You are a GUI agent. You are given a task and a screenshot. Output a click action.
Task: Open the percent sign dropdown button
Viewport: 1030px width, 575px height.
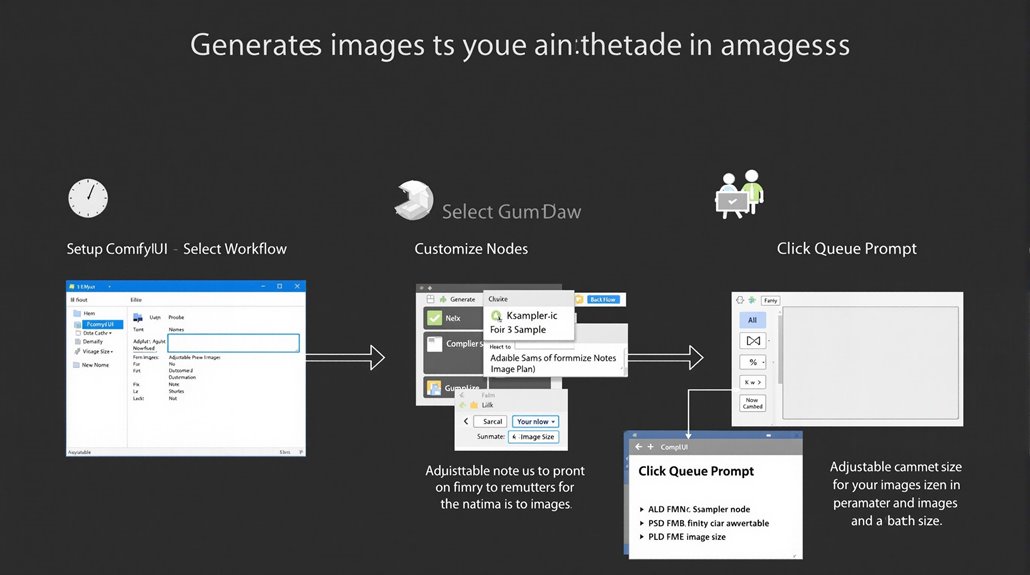tap(753, 362)
